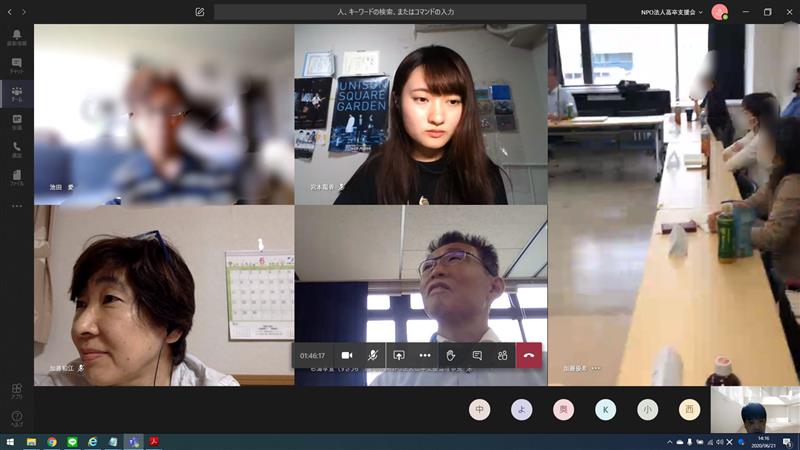This screenshot has height=450, width=800.
Task: Click the new chat compose icon
Action: pos(200,12)
